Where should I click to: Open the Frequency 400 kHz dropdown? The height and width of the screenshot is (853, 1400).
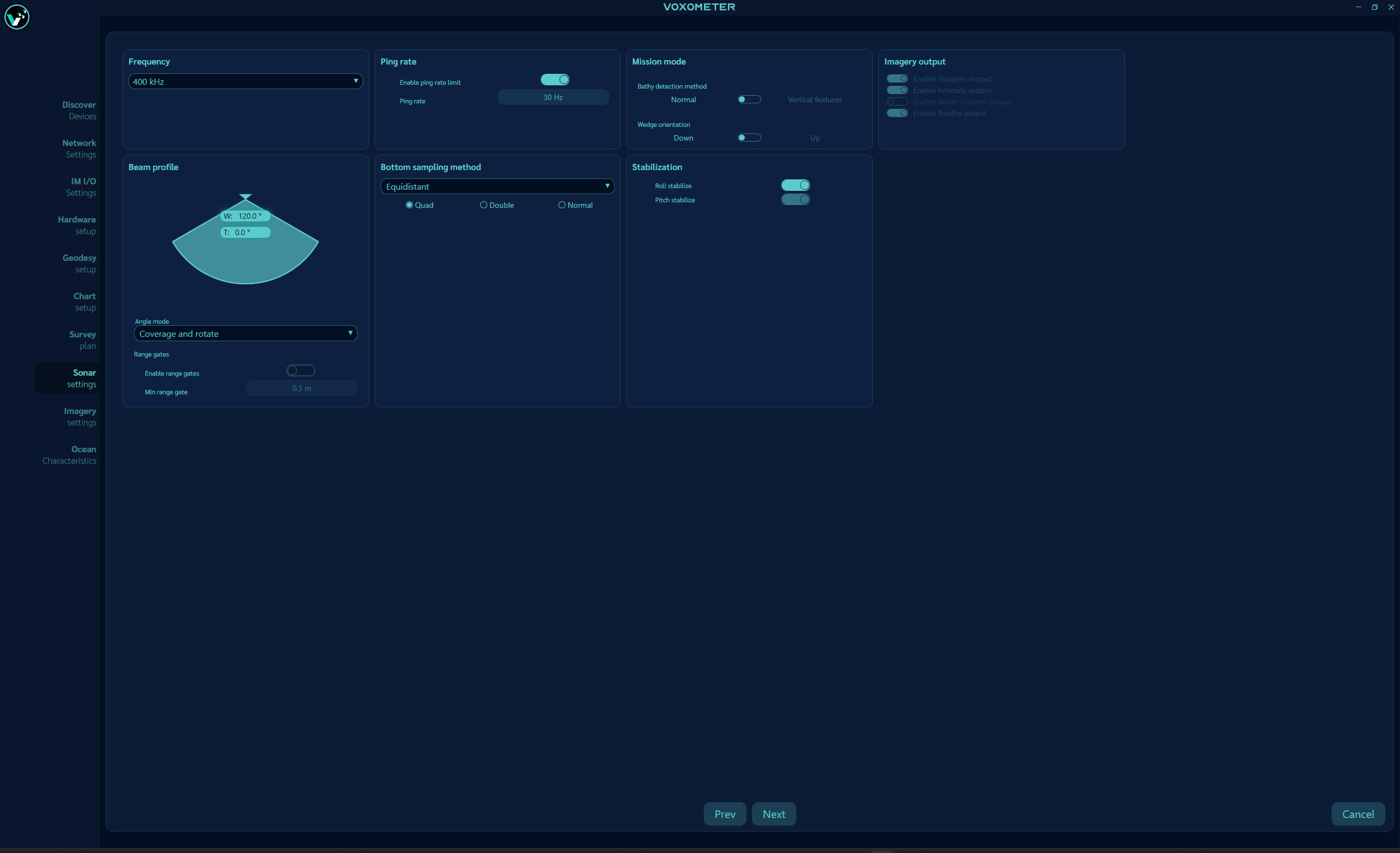[x=246, y=81]
